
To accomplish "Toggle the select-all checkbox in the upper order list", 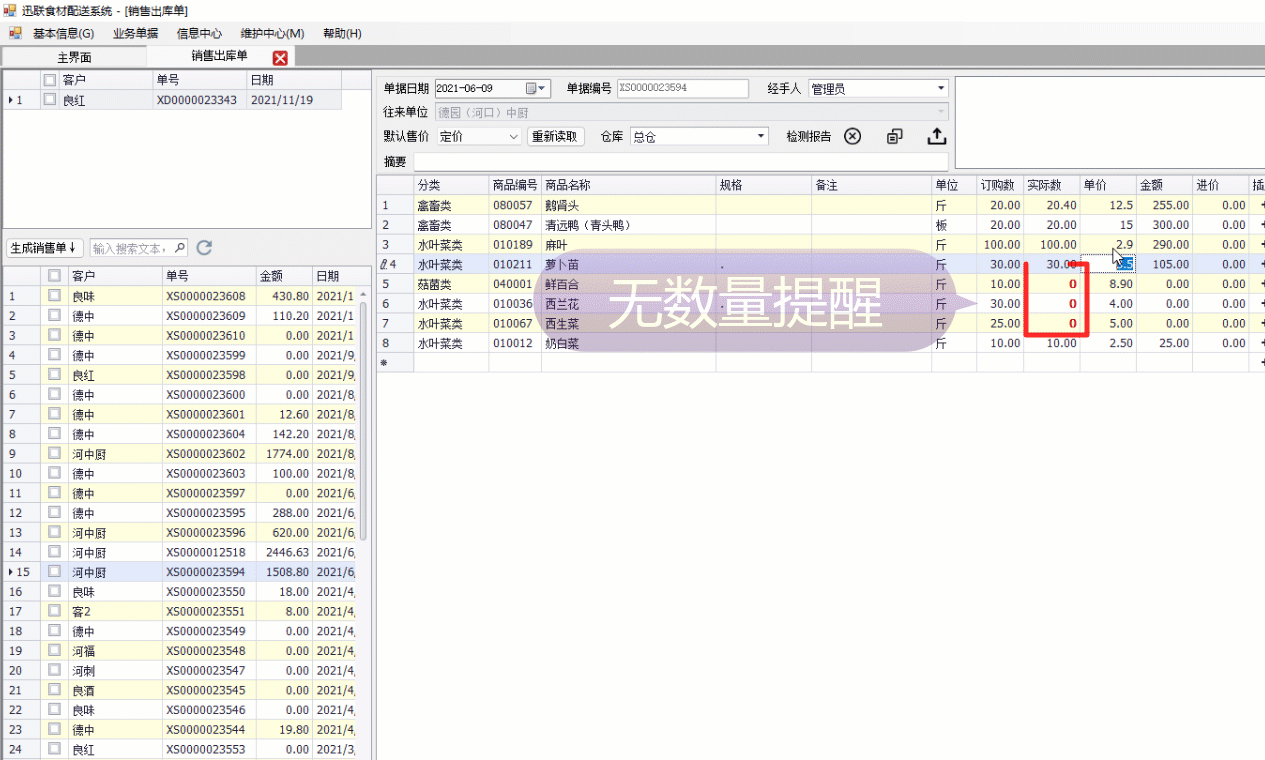I will 49,80.
